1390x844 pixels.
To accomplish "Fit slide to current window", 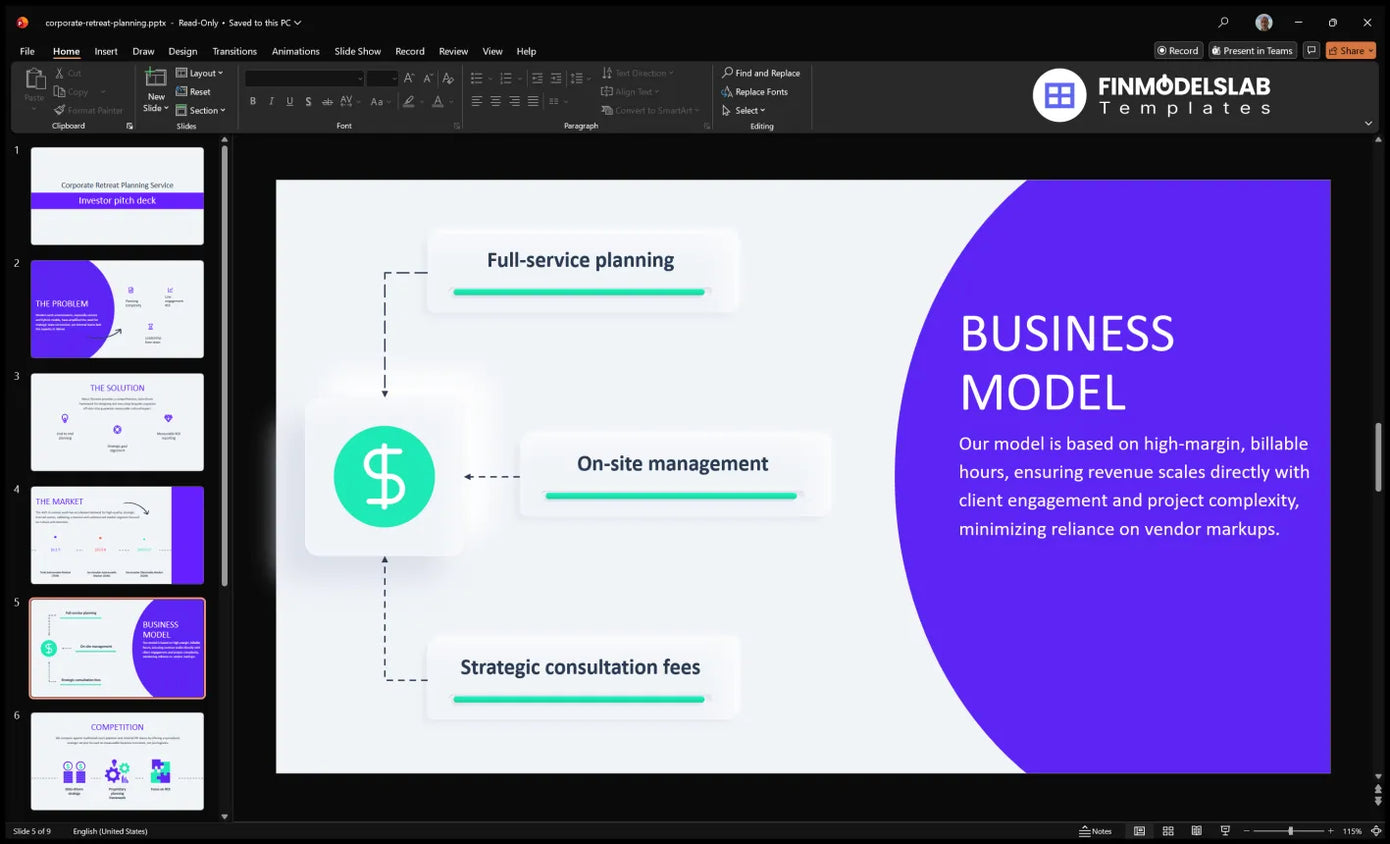I will pos(1376,831).
